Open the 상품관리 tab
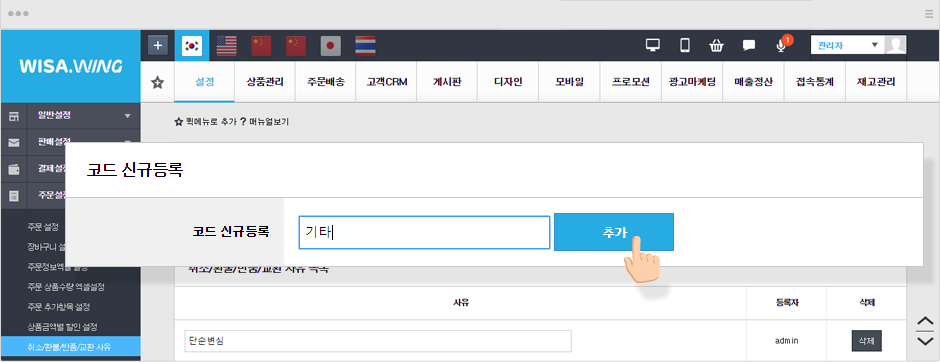Image resolution: width=940 pixels, height=362 pixels. pyautogui.click(x=265, y=82)
